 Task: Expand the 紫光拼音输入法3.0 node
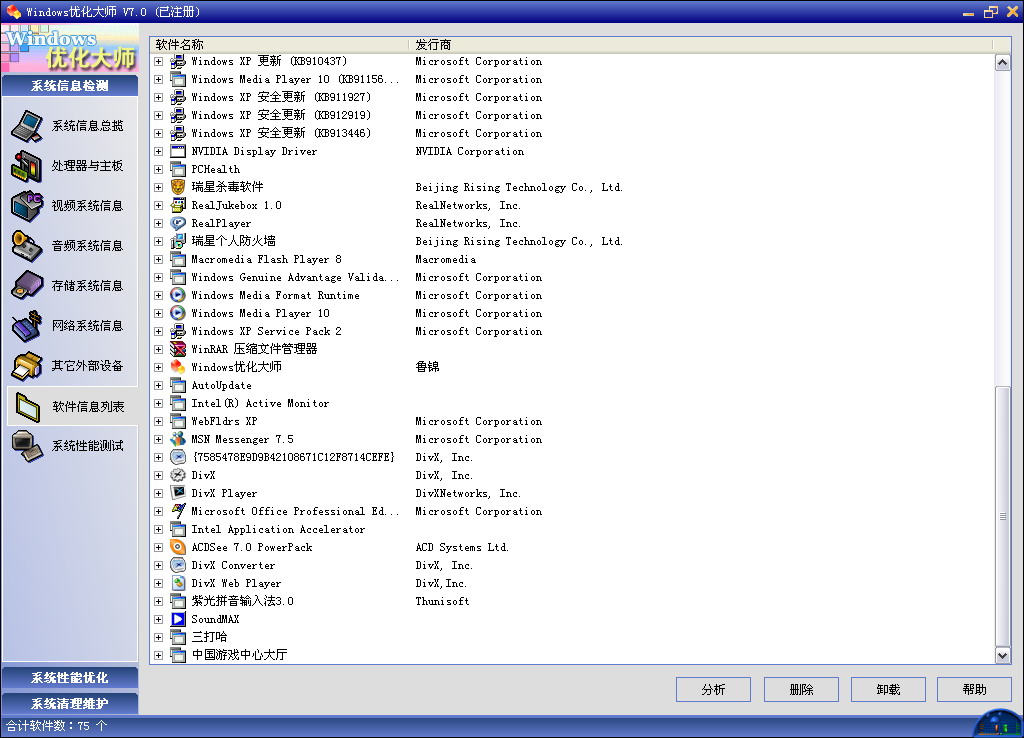[x=158, y=602]
